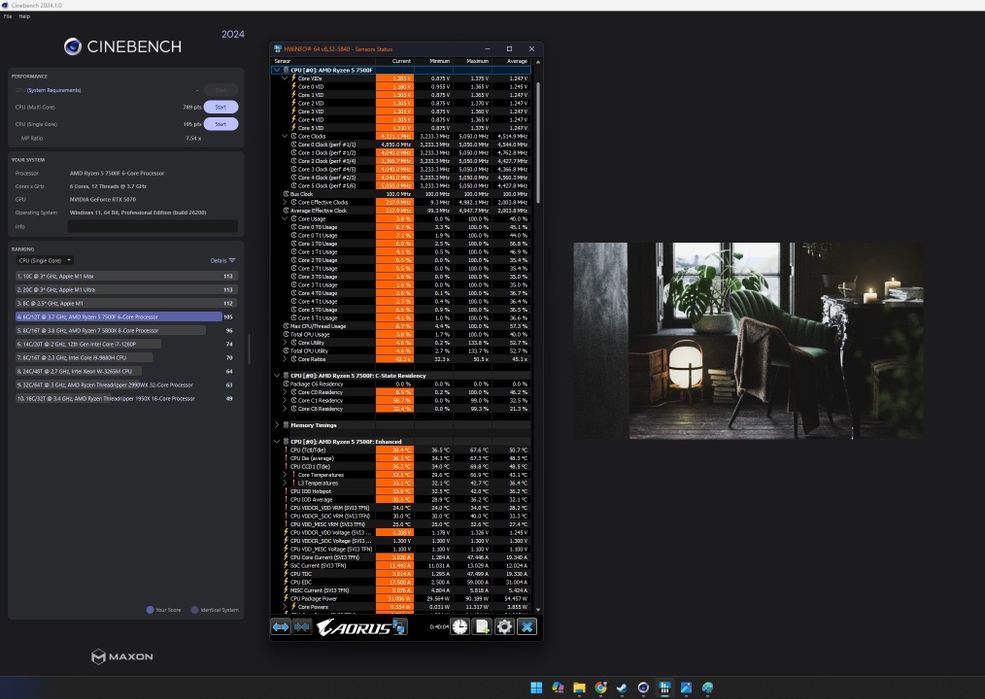Select the Threadripper 1950X ranking entry
The image size is (985, 699).
126,398
